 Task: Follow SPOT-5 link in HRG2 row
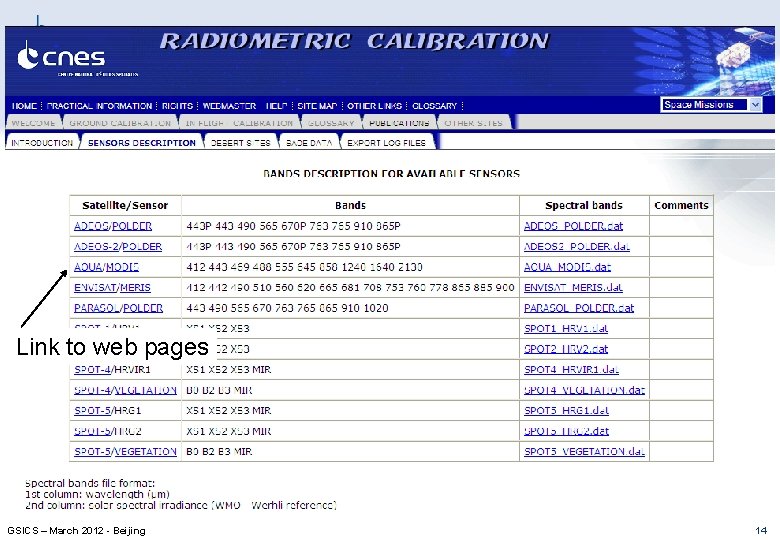pyautogui.click(x=92, y=431)
